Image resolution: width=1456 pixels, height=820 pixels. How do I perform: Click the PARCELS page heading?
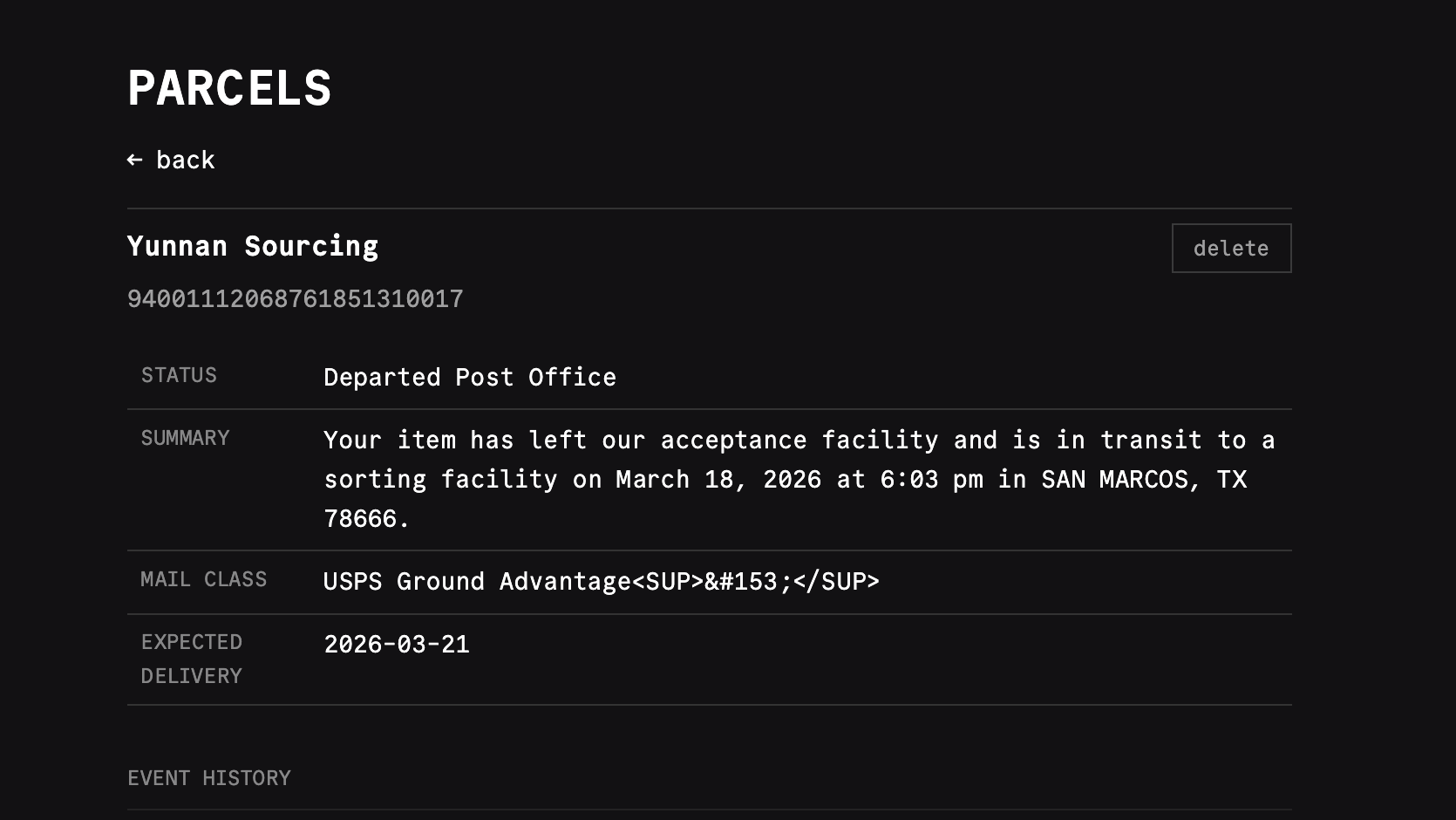tap(229, 88)
